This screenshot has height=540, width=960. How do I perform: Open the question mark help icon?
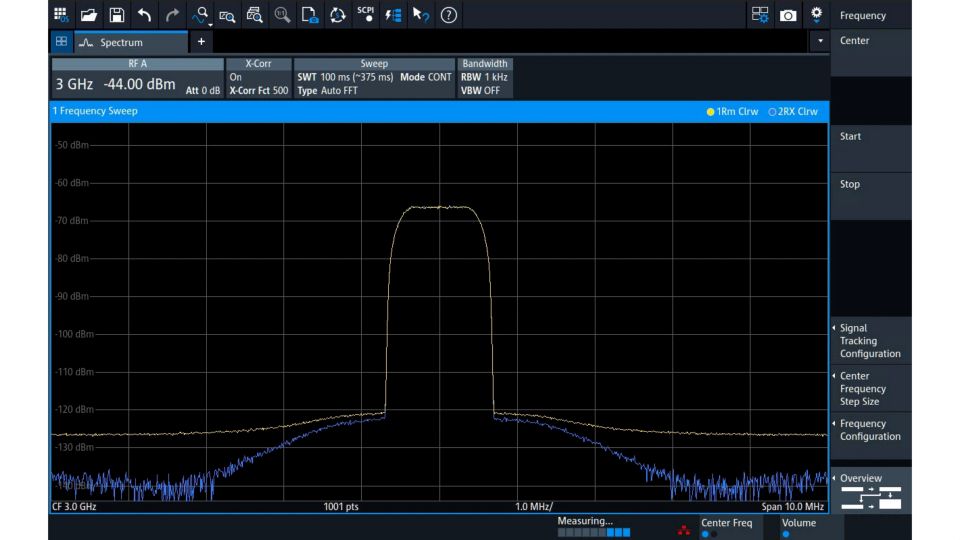449,15
